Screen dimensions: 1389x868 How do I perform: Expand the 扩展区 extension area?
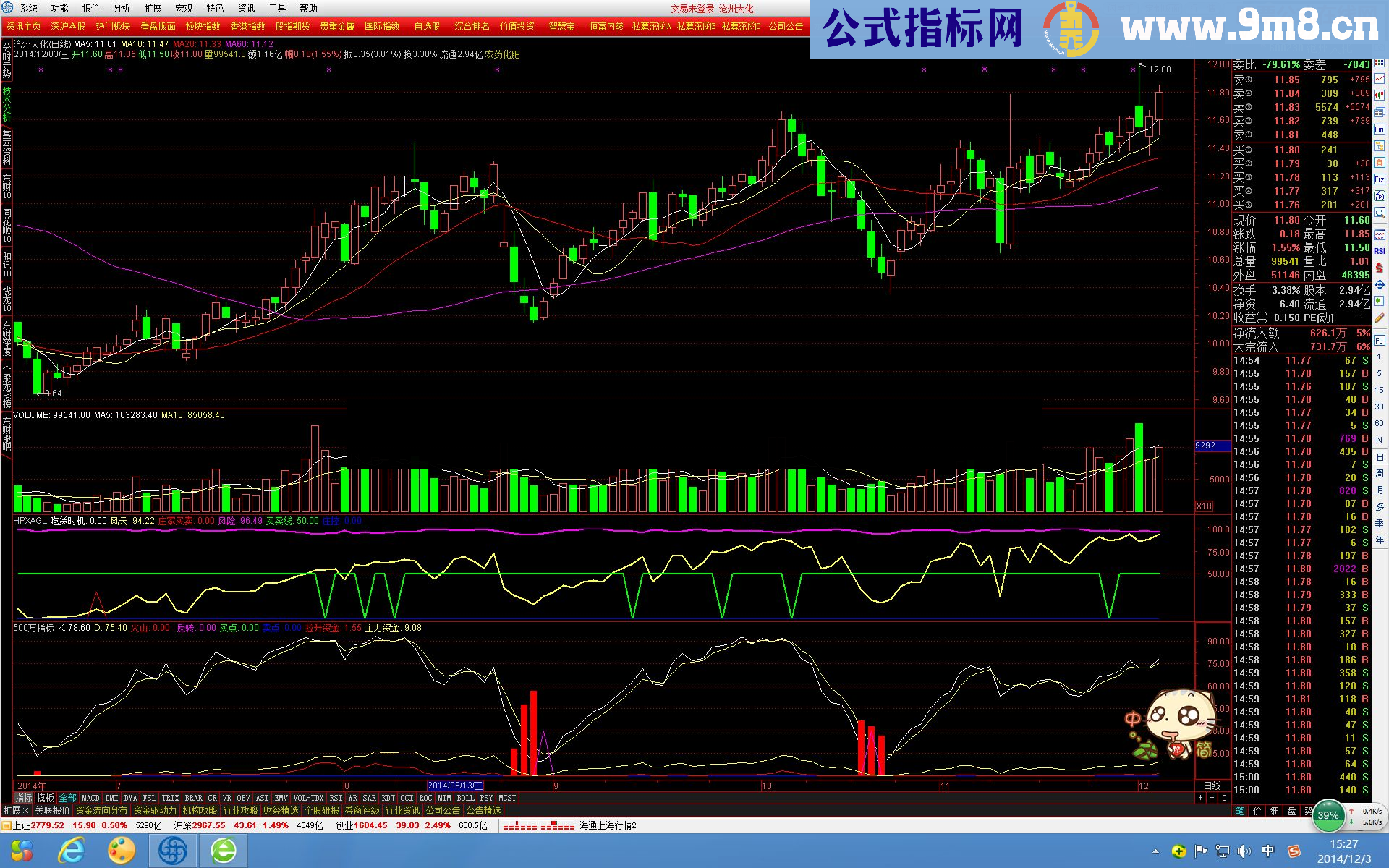[16, 810]
